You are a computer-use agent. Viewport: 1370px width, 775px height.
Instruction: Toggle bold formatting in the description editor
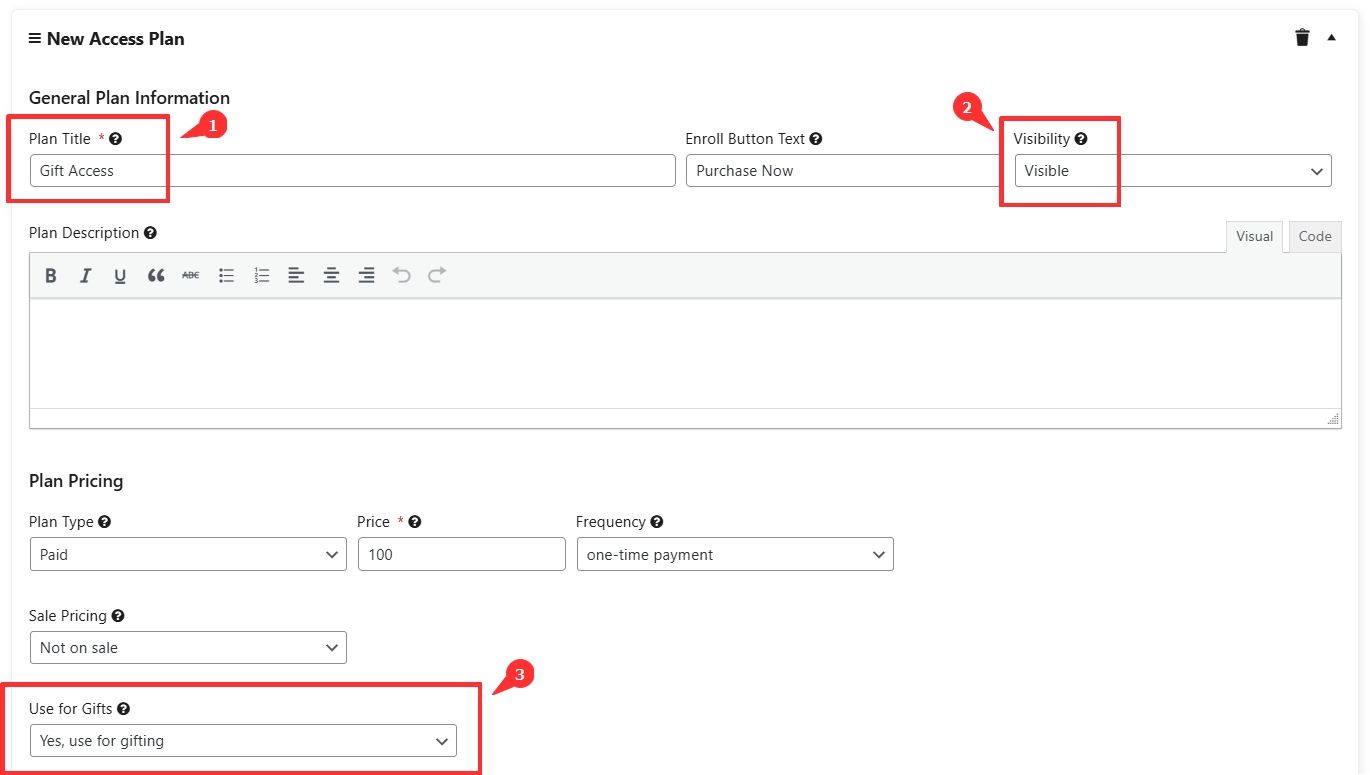(x=51, y=275)
